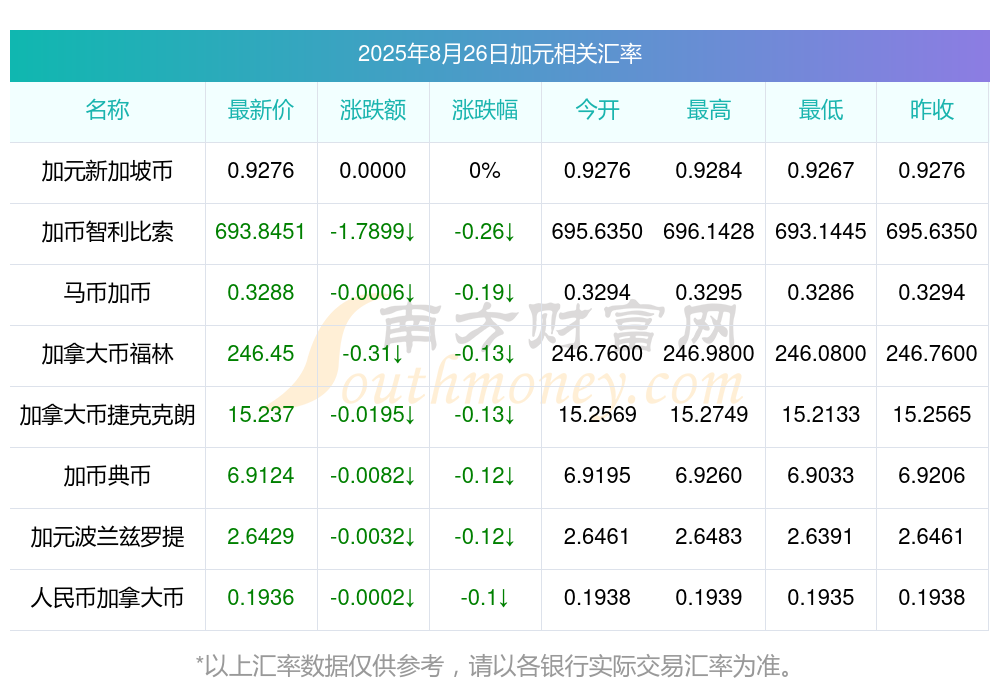Click latest price 2.6429
1000x698 pixels.
coord(261,537)
